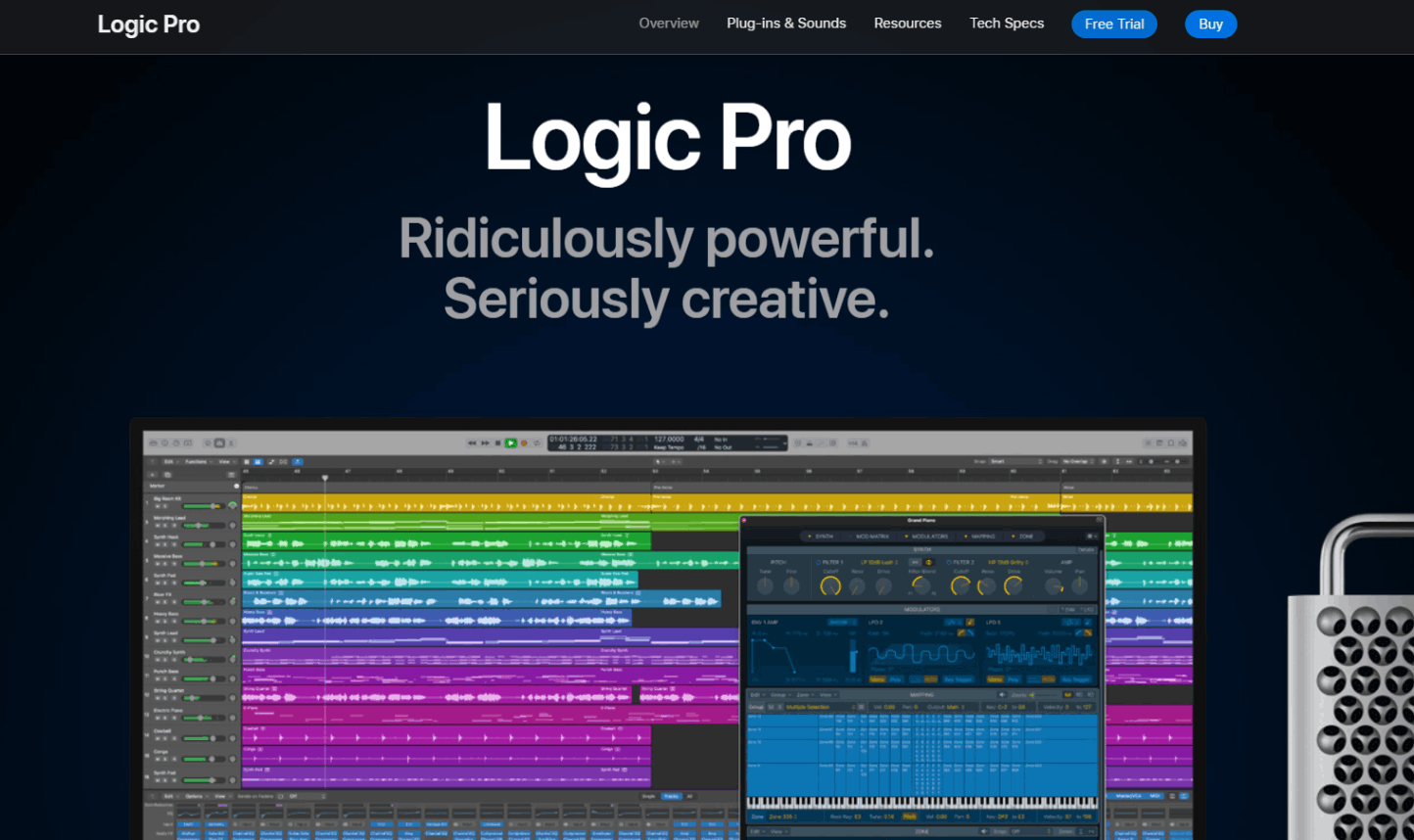The width and height of the screenshot is (1414, 840).
Task: Switch to the MOD MATRIX tab
Action: click(x=871, y=537)
